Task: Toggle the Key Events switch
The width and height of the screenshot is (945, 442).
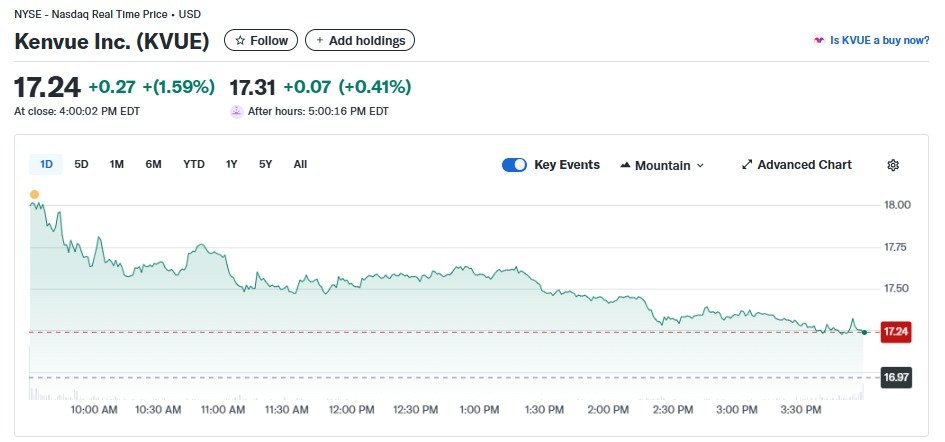Action: click(x=514, y=165)
